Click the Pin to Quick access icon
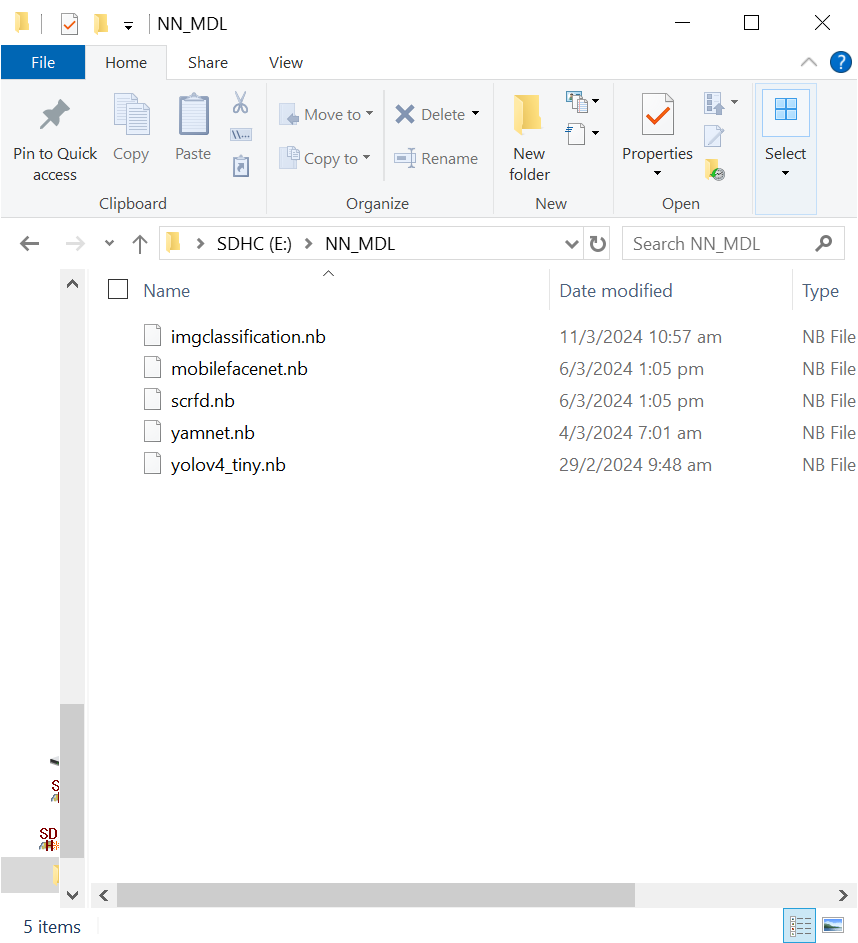The height and width of the screenshot is (943, 858). (55, 117)
